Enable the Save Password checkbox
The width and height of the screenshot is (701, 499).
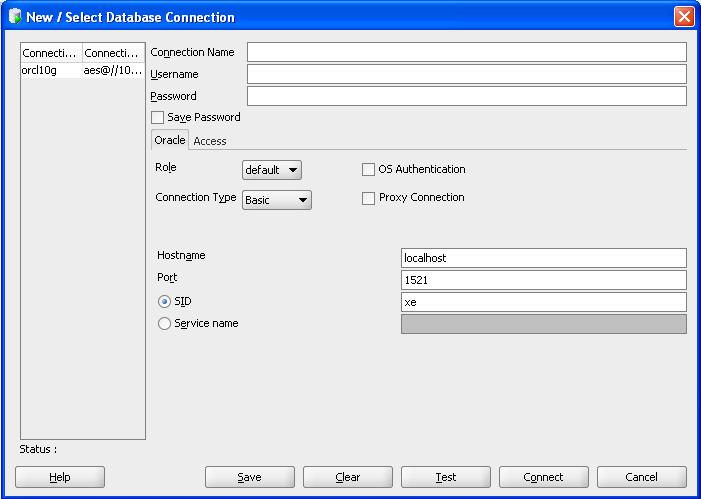157,118
